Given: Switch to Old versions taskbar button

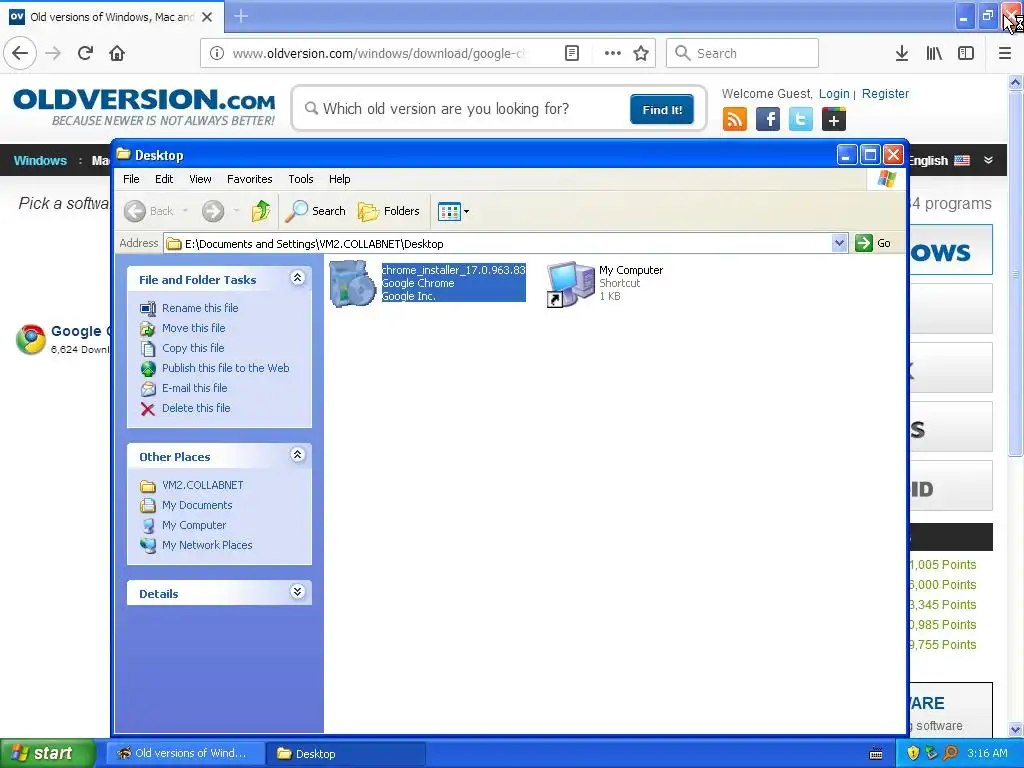Looking at the screenshot, I should [185, 753].
